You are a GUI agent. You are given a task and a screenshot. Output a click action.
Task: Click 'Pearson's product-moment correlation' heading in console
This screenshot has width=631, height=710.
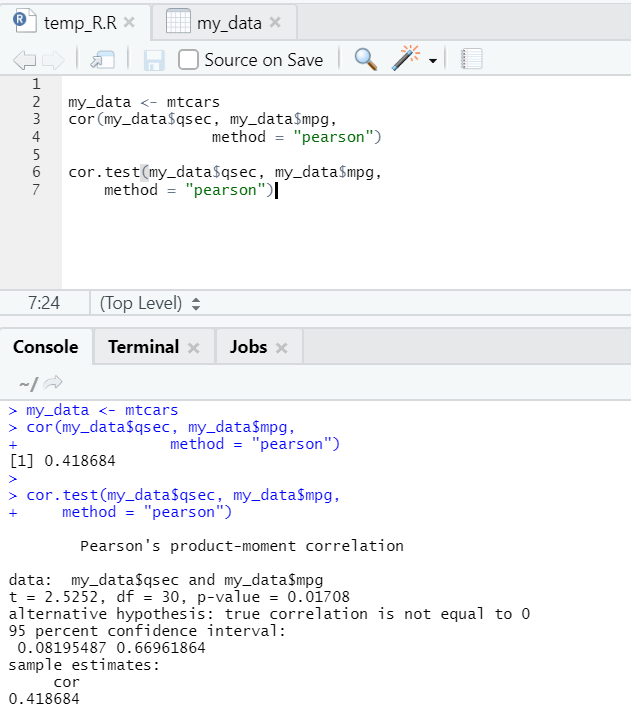(242, 546)
